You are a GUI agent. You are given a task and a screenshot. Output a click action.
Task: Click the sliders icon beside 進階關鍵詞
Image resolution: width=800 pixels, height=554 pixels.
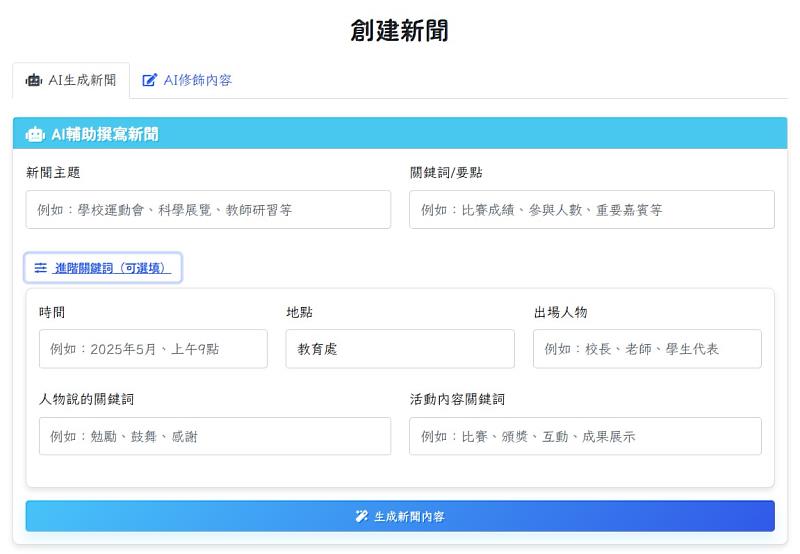(x=41, y=268)
